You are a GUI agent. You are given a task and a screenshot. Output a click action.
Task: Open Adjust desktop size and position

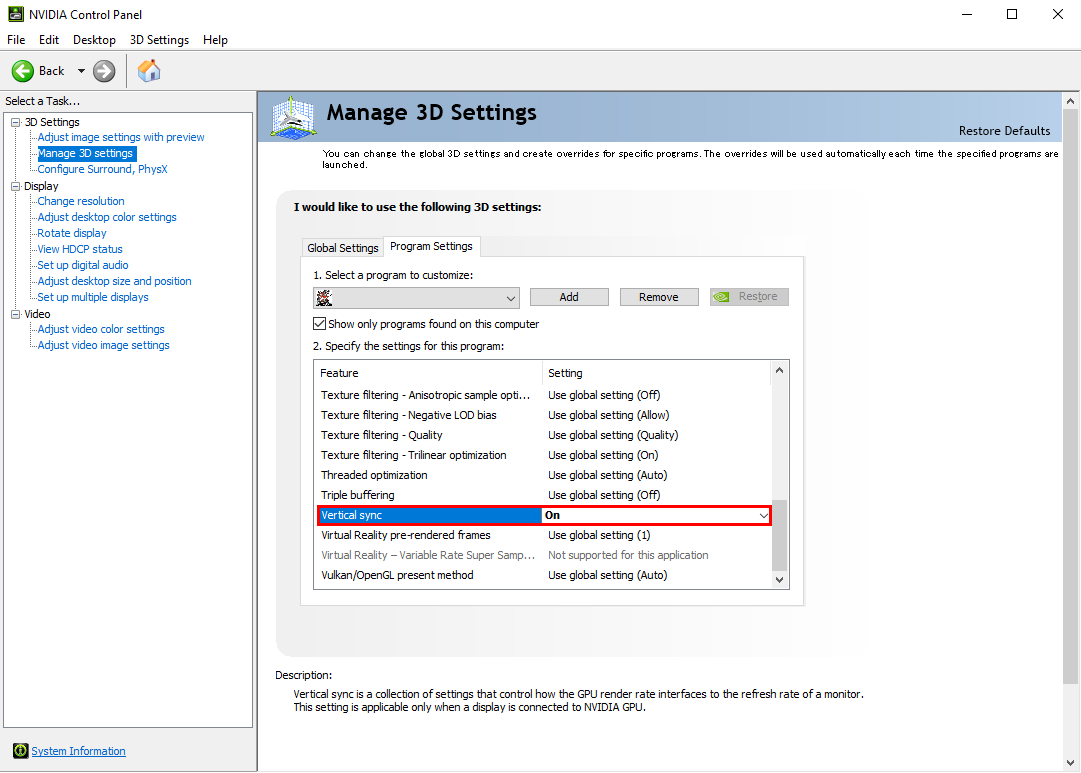(114, 281)
